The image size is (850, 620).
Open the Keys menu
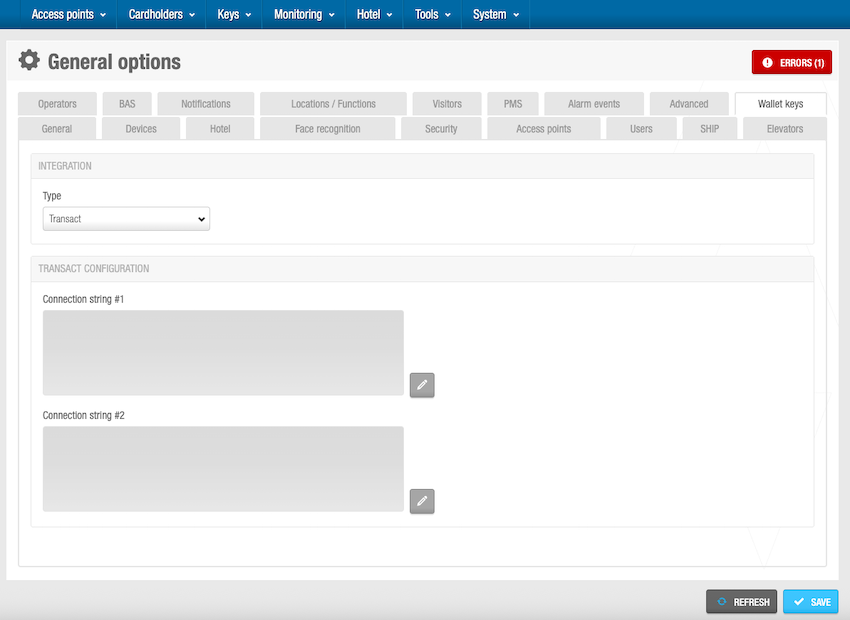(234, 15)
